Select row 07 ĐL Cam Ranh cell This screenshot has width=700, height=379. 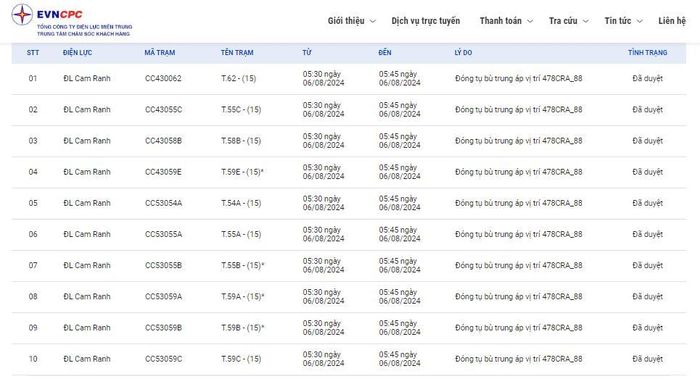tap(87, 265)
